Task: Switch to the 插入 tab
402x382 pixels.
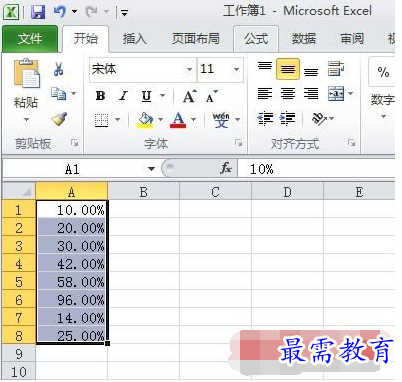Action: pyautogui.click(x=134, y=39)
